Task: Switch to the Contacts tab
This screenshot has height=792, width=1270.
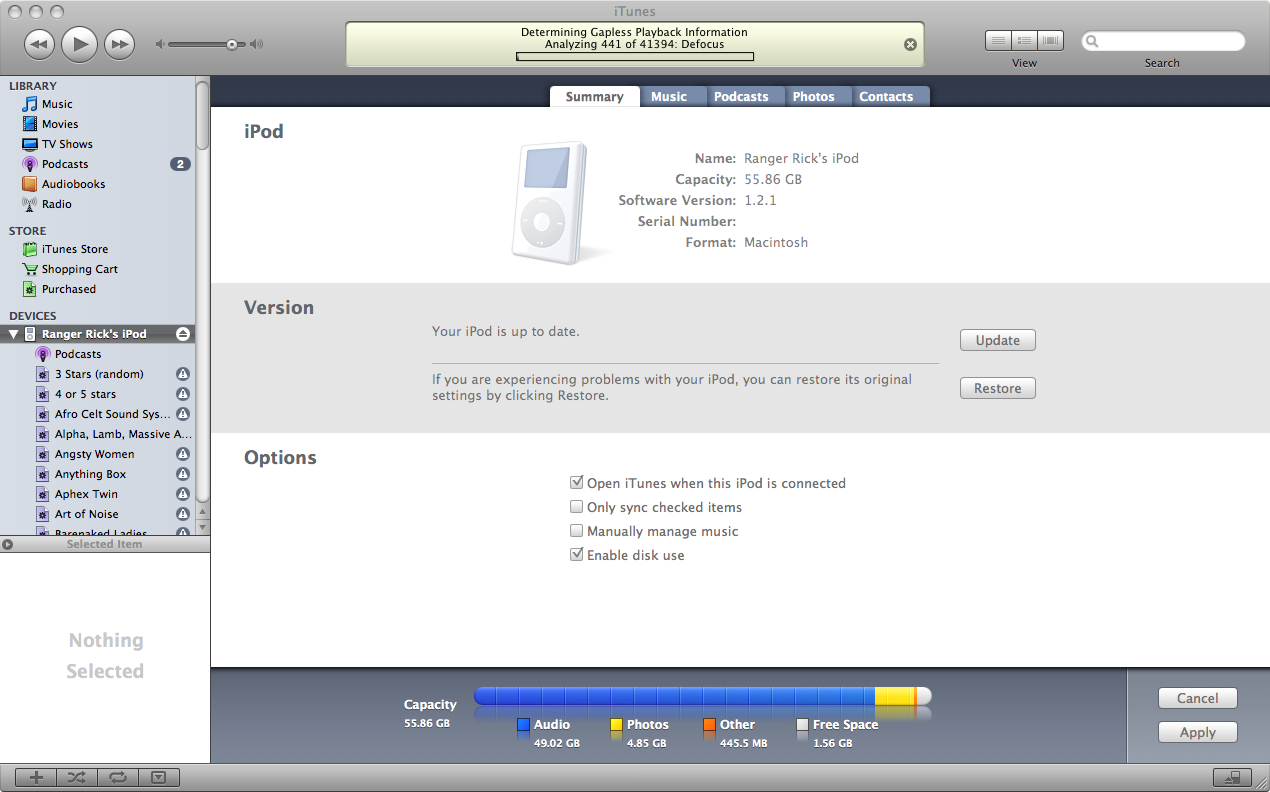Action: coord(886,97)
